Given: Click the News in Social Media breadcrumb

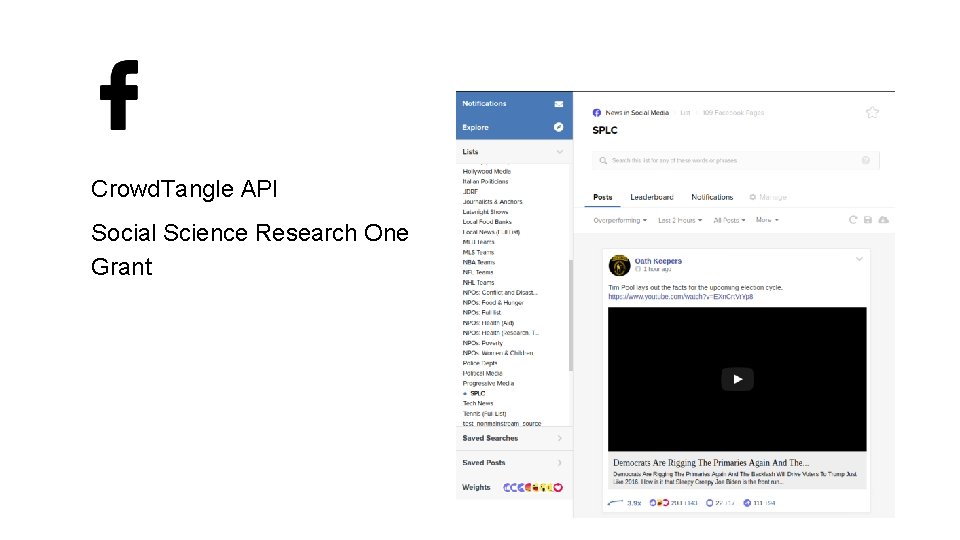Looking at the screenshot, I should pyautogui.click(x=637, y=113).
